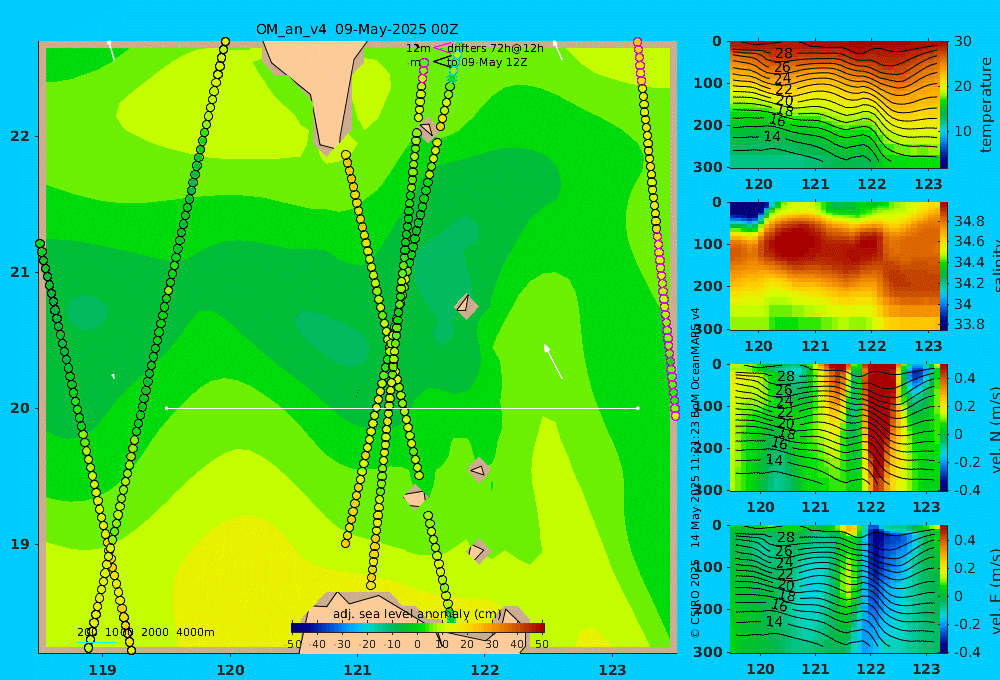This screenshot has height=680, width=1000.
Task: Click the white current arrow east of 122
Action: pos(553,361)
